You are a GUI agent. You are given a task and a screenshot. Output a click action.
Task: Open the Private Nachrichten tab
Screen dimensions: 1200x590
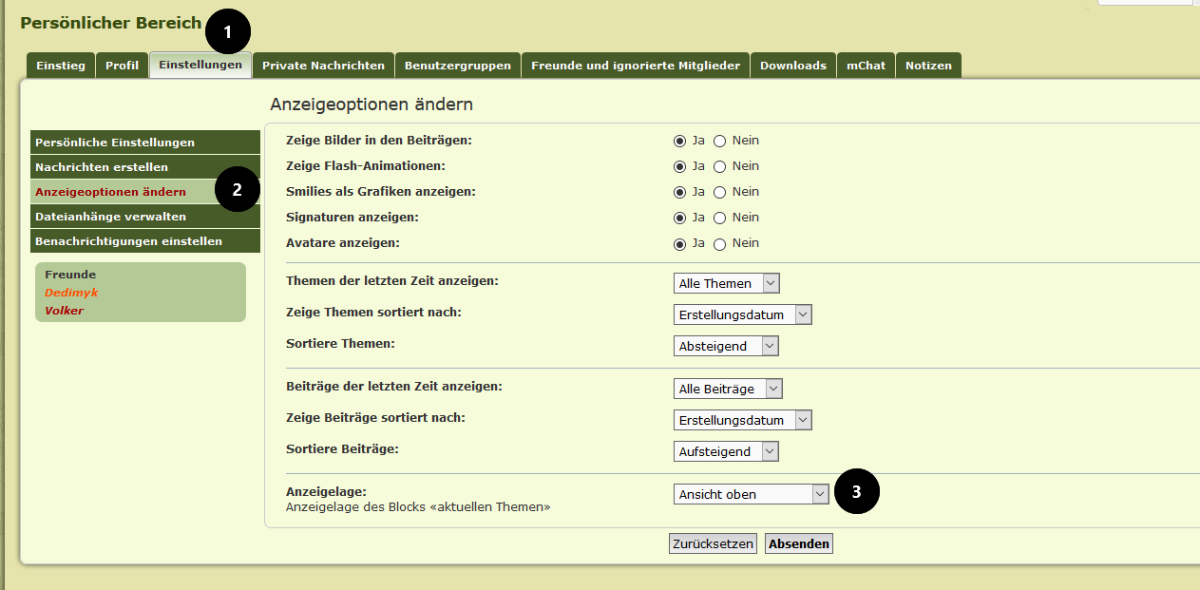[323, 66]
